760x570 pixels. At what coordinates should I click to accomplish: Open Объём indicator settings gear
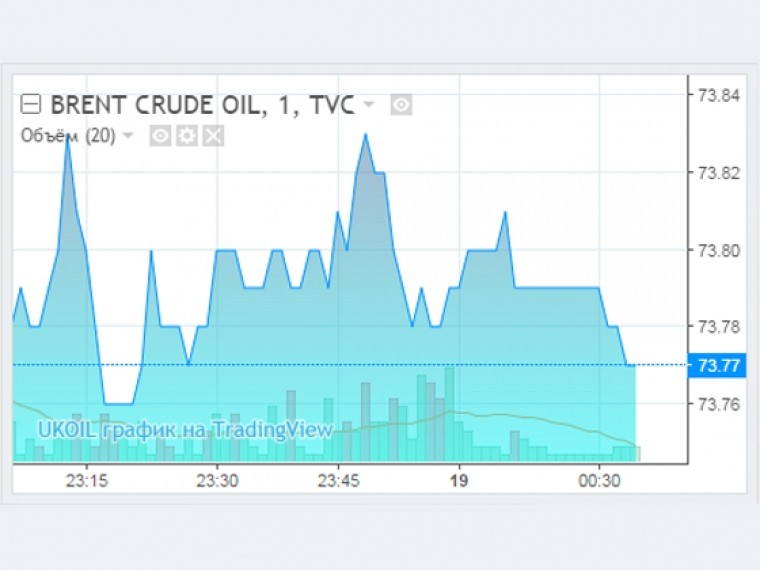click(x=187, y=136)
